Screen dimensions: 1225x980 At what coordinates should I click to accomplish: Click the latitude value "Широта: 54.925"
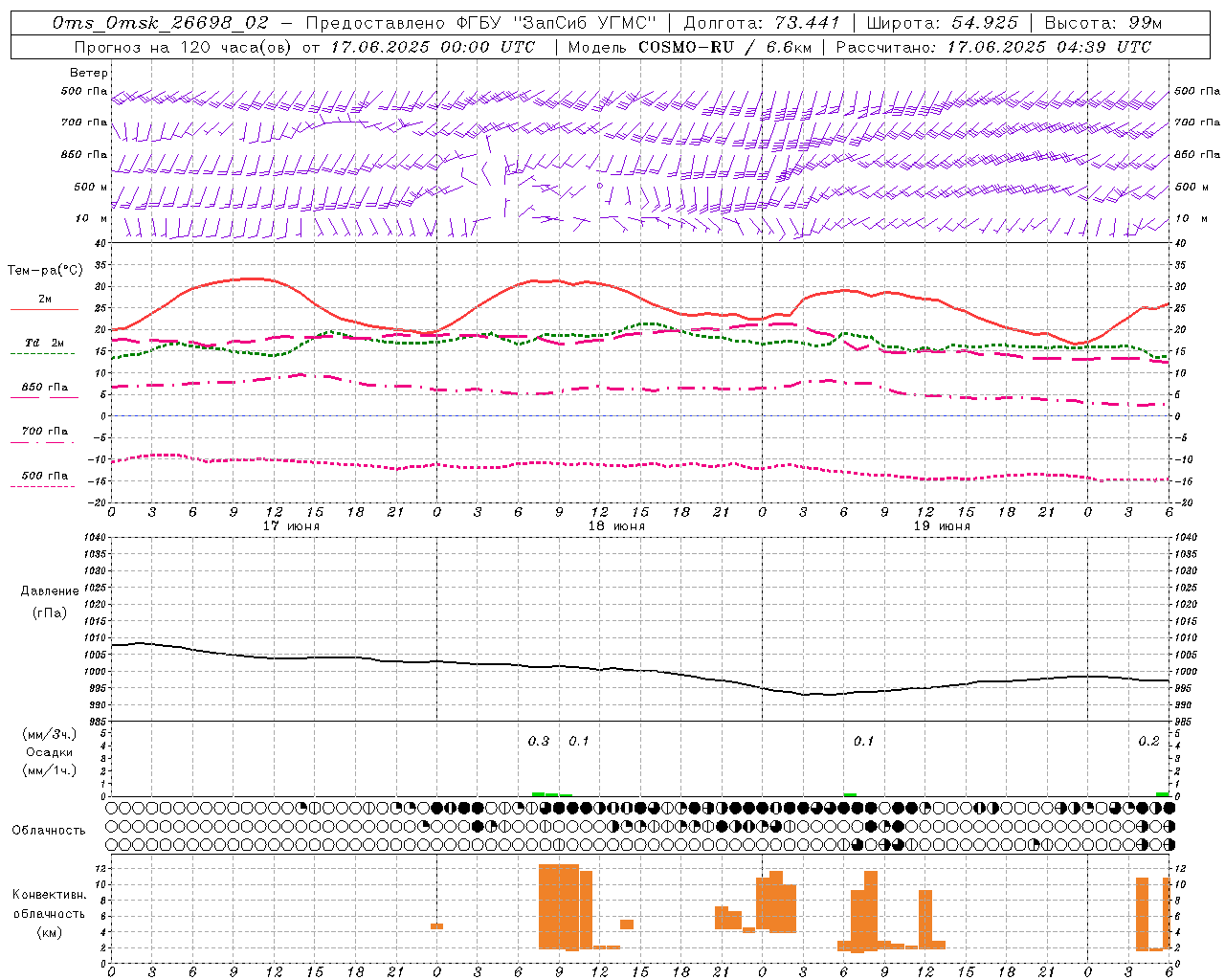[942, 22]
